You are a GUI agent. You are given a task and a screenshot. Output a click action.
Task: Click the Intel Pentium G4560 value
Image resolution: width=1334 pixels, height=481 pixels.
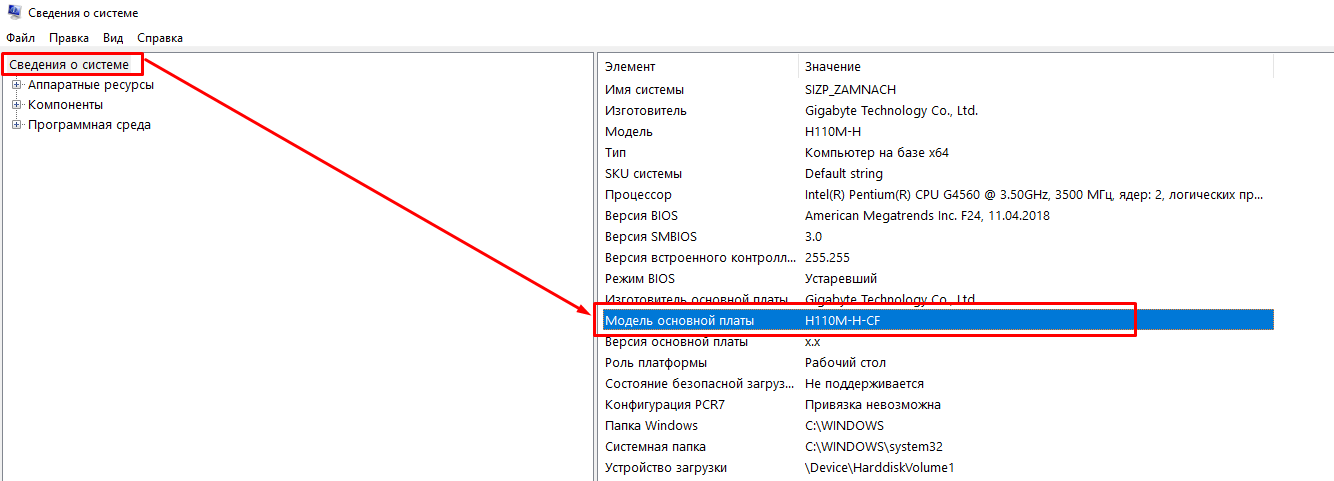1035,195
